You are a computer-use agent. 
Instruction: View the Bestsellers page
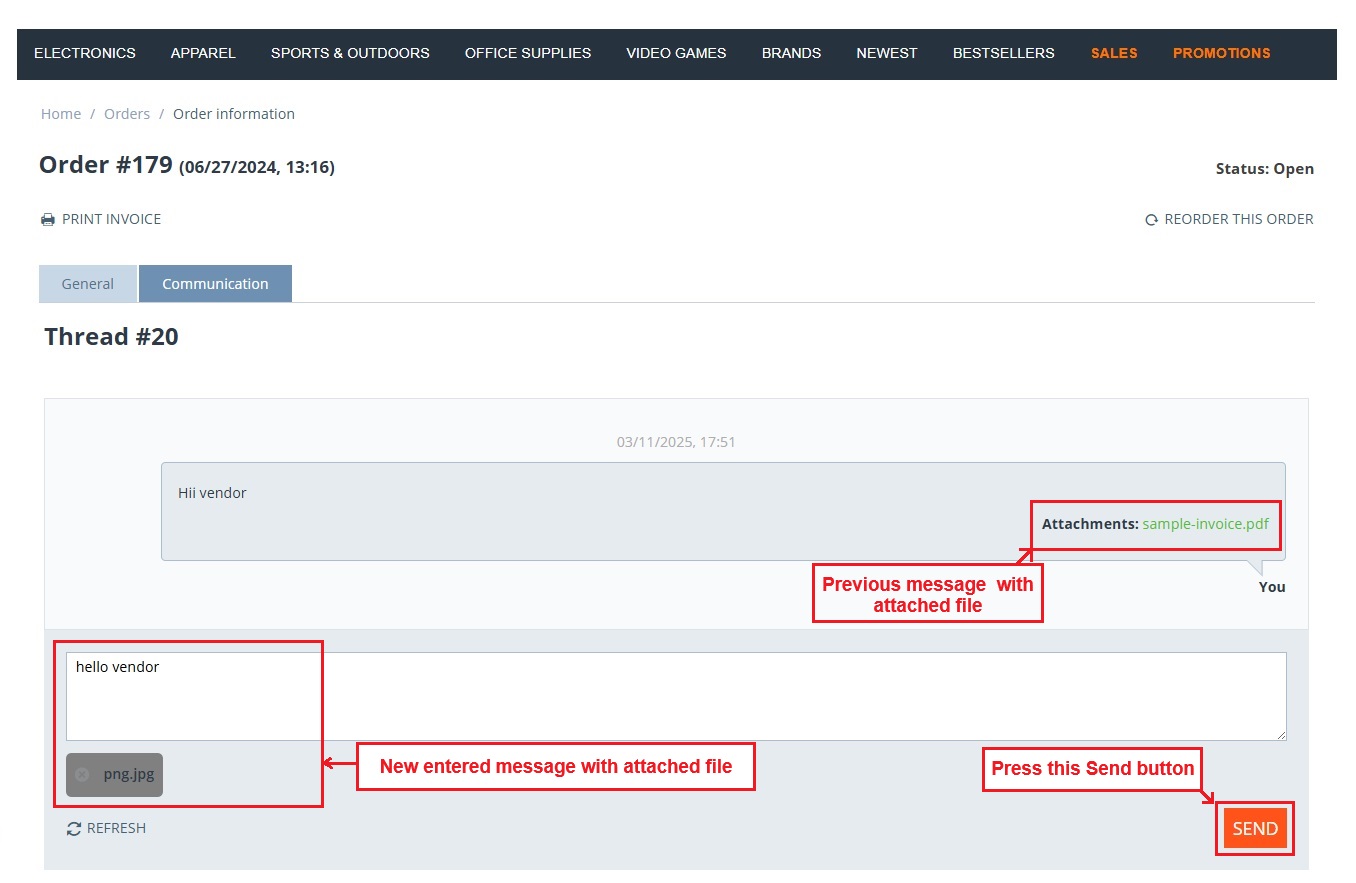1003,53
